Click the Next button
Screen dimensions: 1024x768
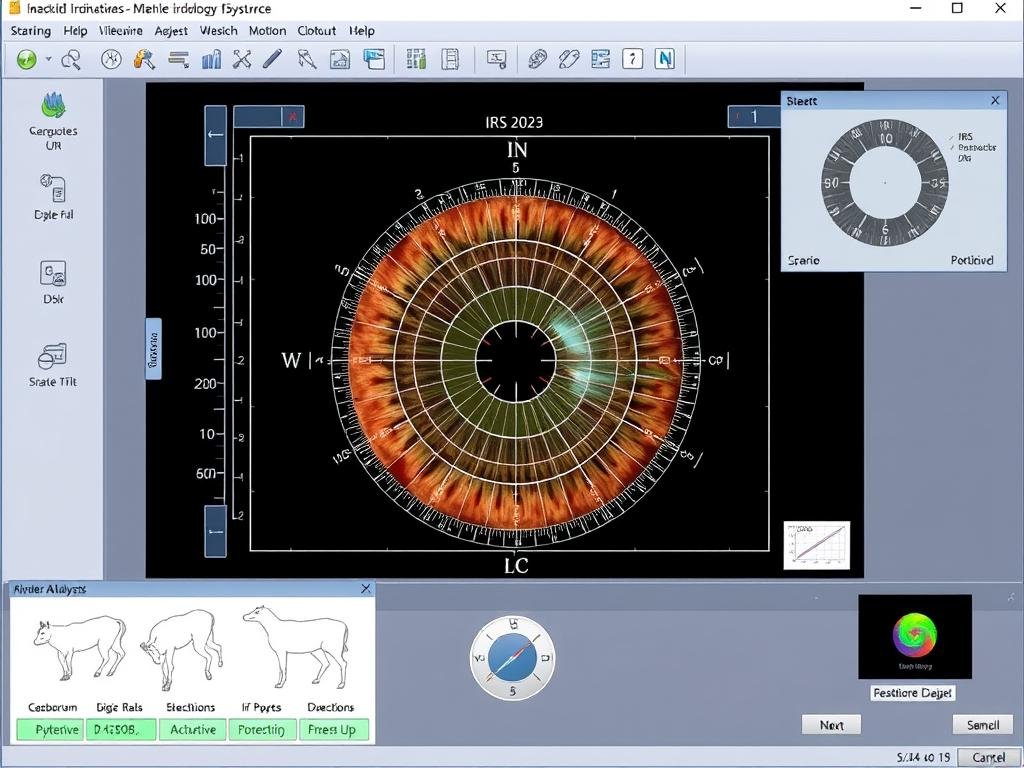click(x=830, y=724)
